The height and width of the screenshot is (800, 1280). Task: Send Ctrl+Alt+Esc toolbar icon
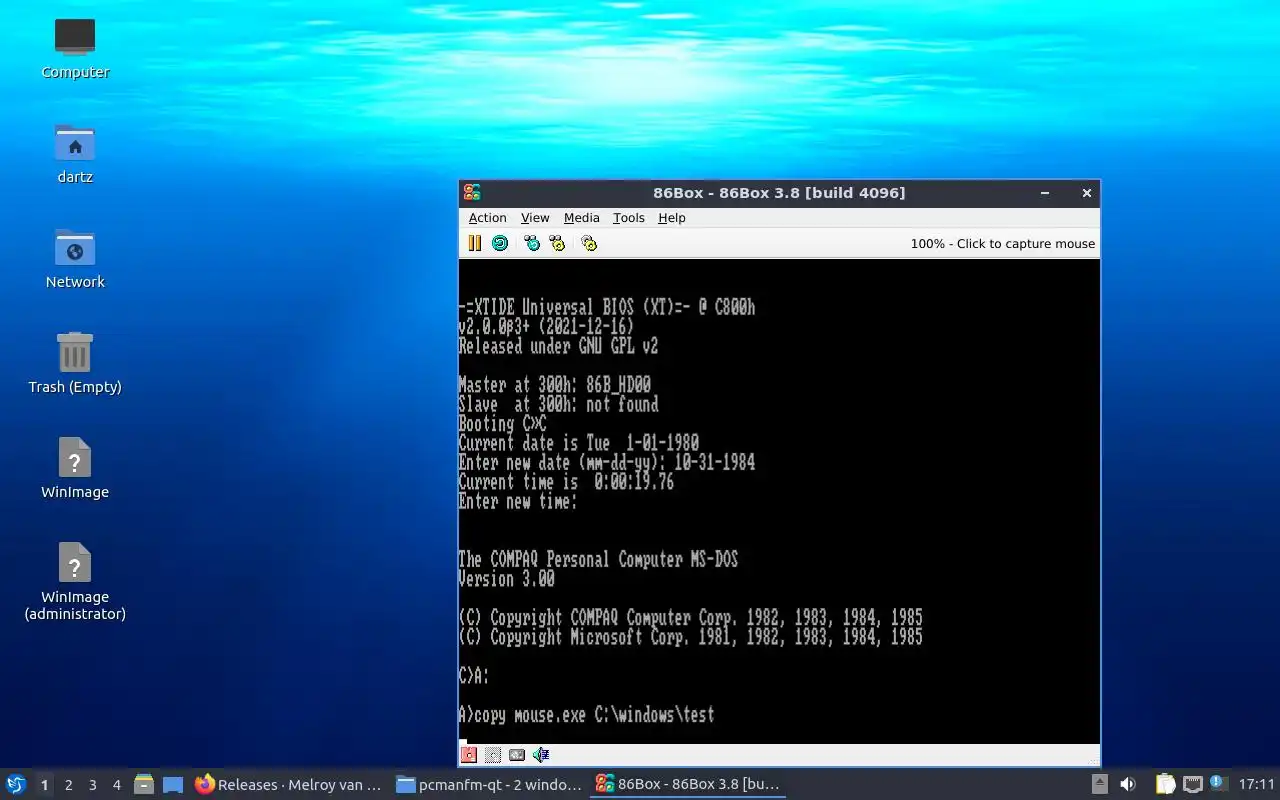[557, 243]
